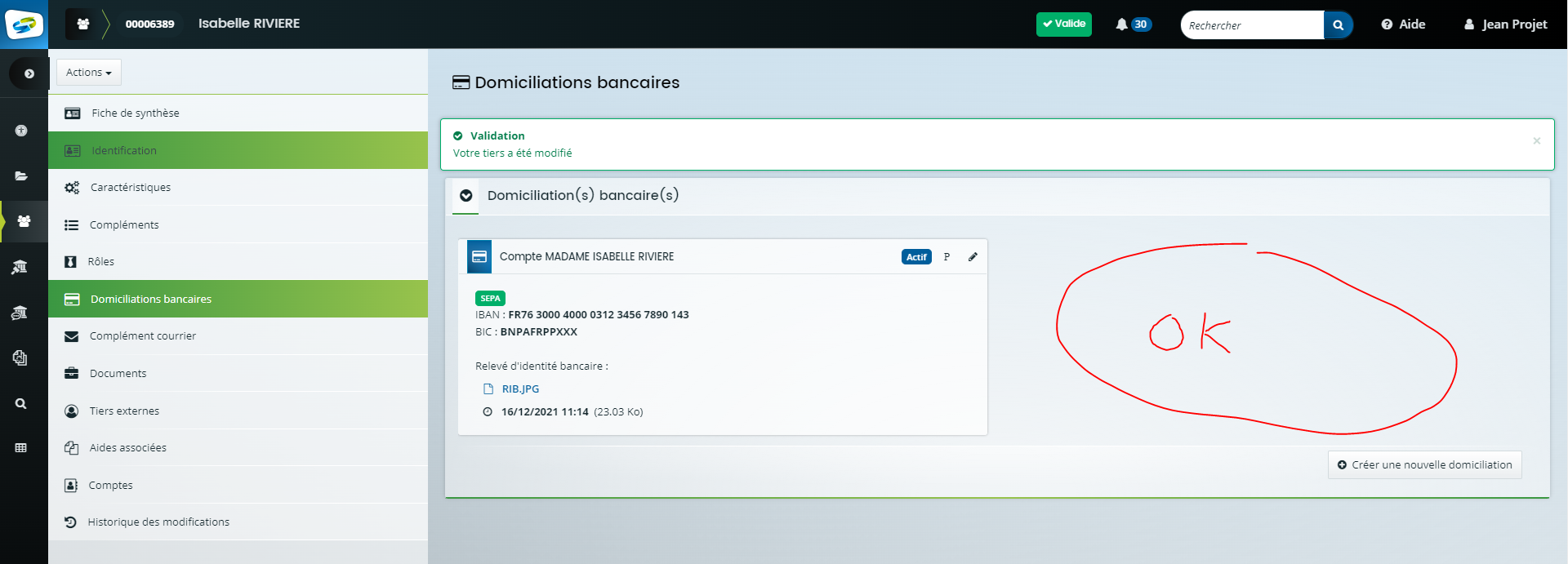Viewport: 1568px width, 564px height.
Task: Open Rôles menu item
Action: (238, 261)
